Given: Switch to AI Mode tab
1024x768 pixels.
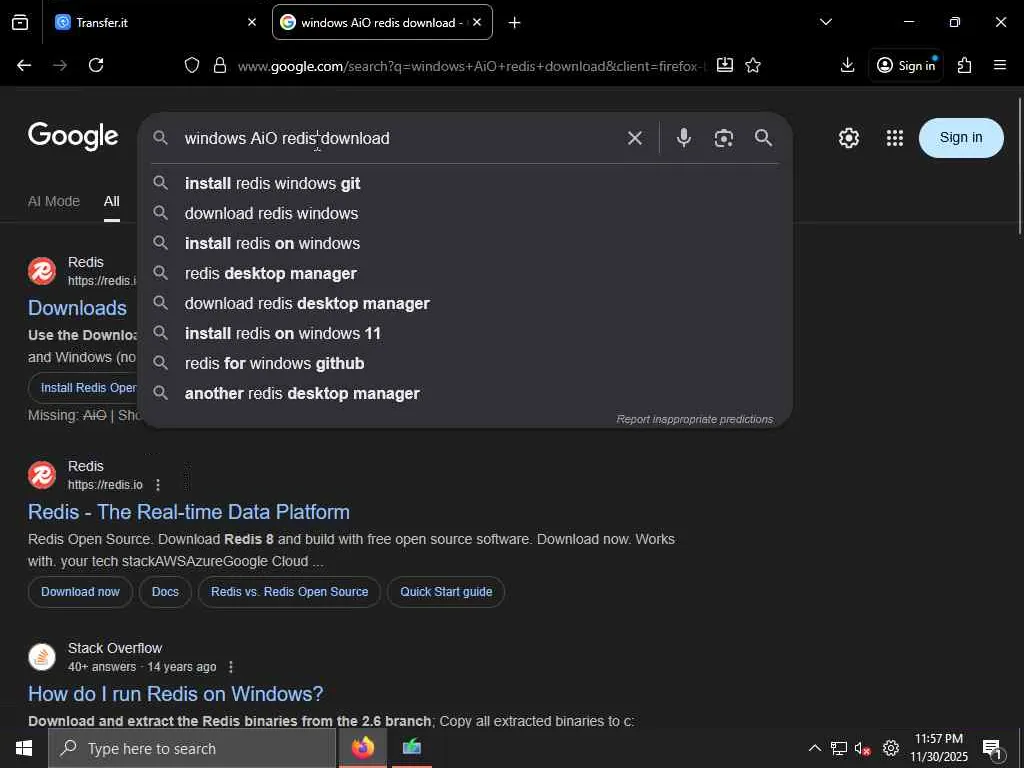Looking at the screenshot, I should point(54,201).
